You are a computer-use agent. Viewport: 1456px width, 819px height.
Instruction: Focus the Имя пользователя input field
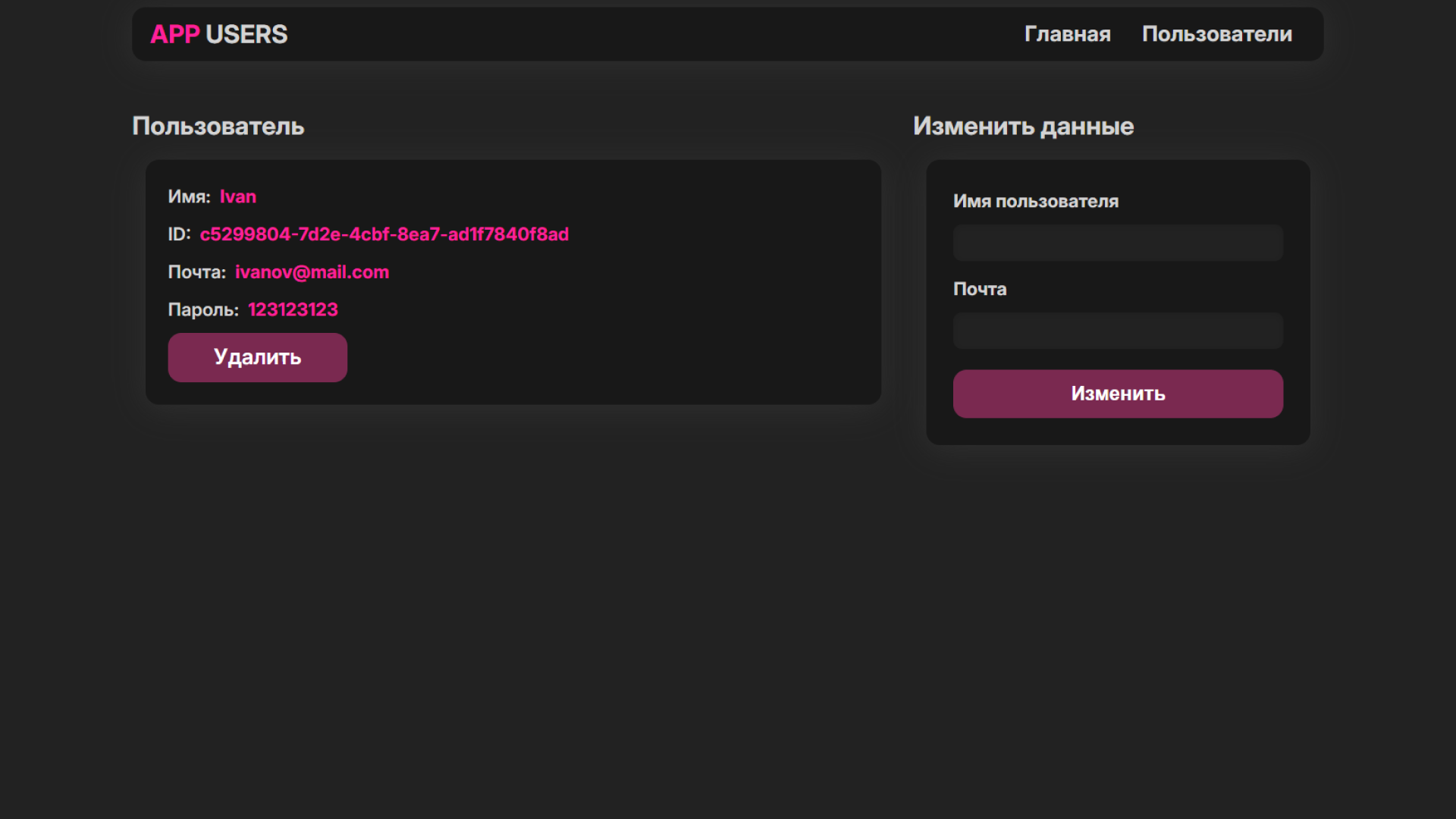(1117, 243)
